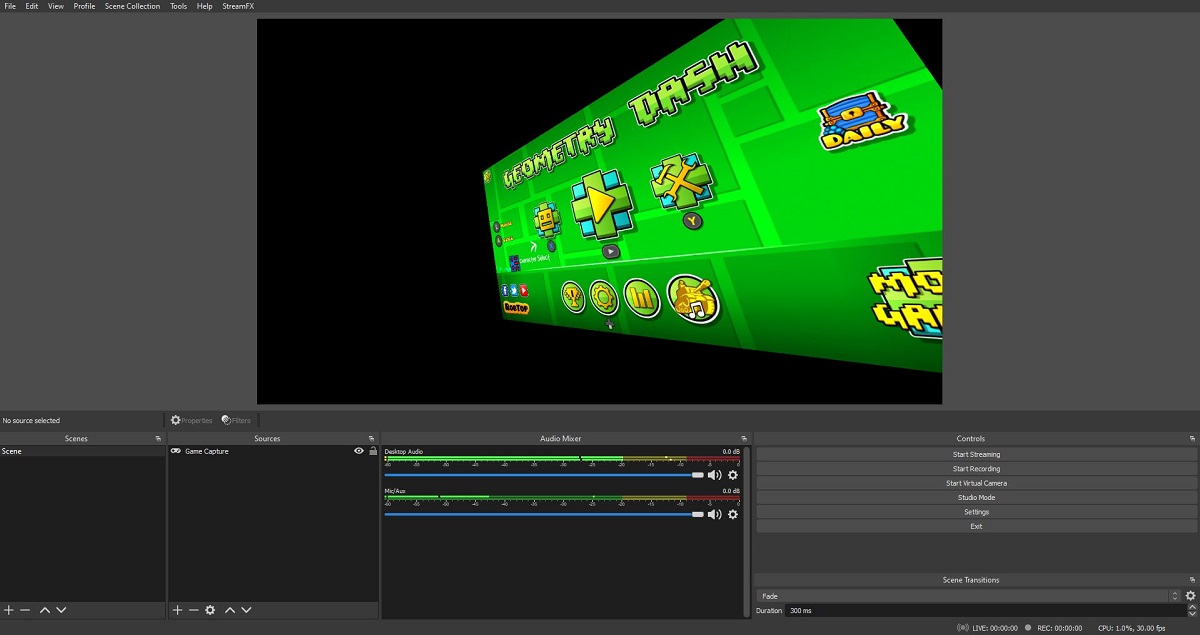This screenshot has height=635, width=1200.
Task: Click the Filters button above Sources
Action: pos(236,421)
